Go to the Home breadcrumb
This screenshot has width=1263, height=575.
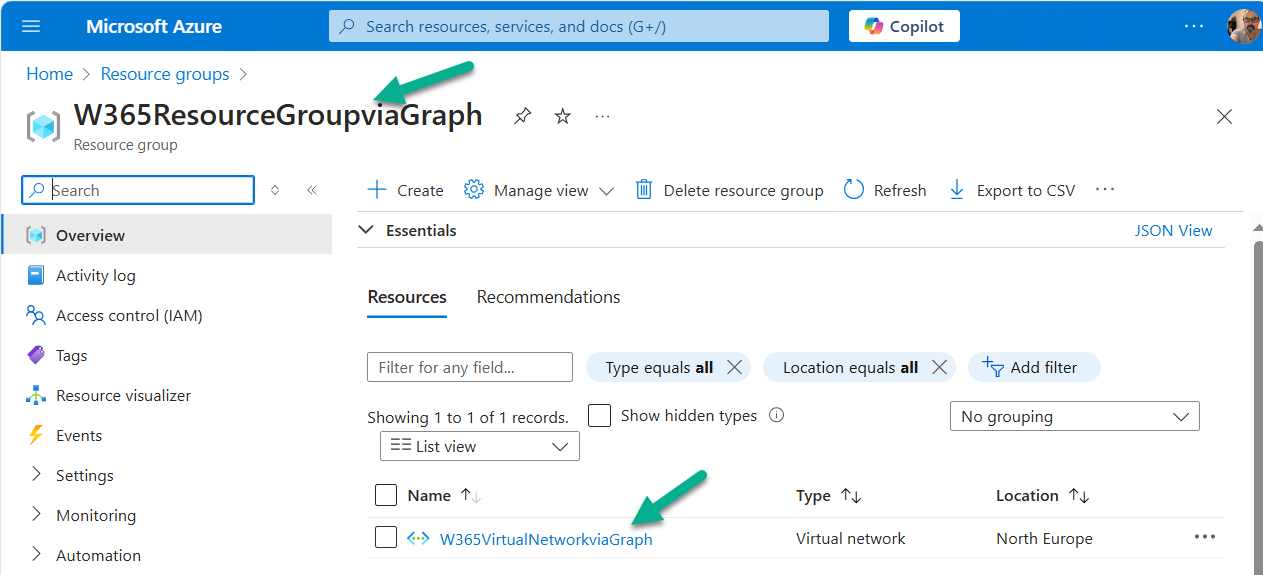pyautogui.click(x=49, y=74)
